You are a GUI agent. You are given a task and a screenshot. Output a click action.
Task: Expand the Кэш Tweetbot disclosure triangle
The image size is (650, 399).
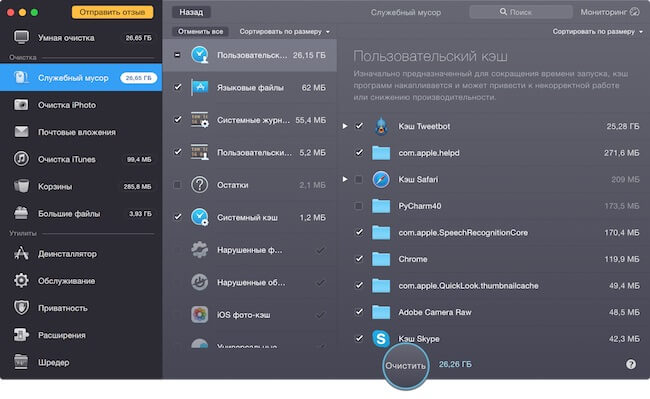345,126
